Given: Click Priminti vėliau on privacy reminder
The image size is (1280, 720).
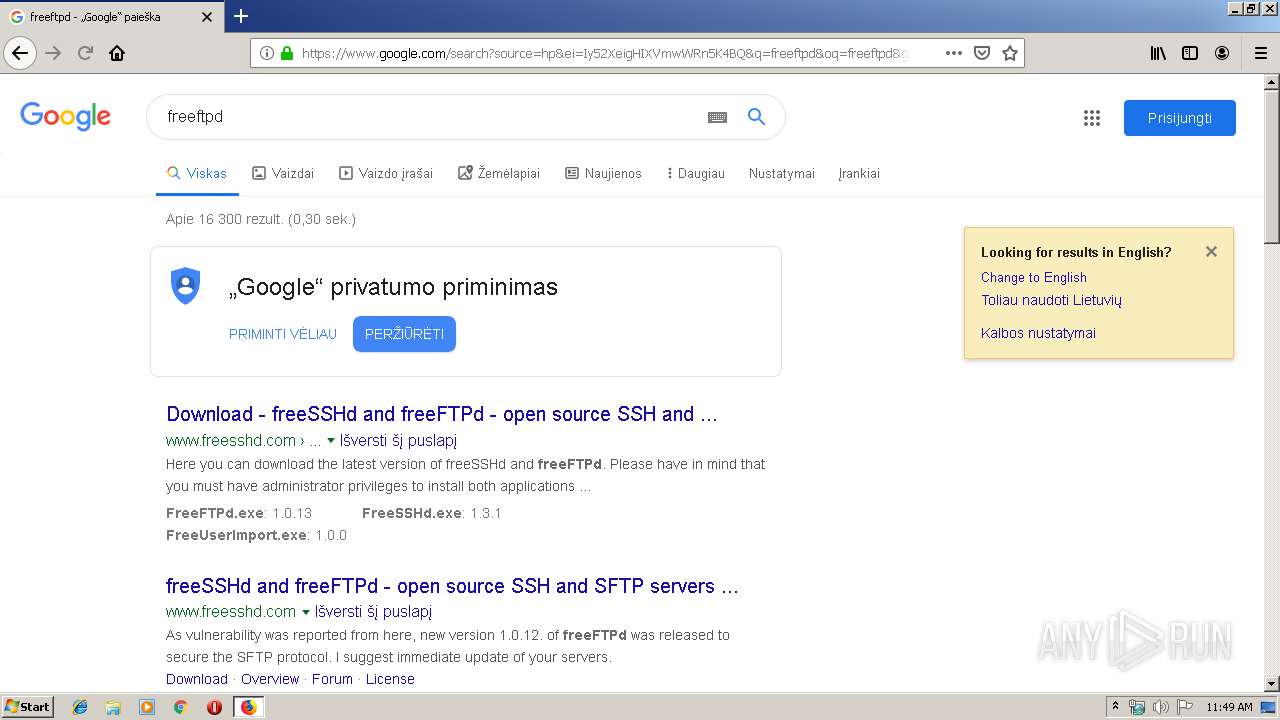Looking at the screenshot, I should (283, 334).
